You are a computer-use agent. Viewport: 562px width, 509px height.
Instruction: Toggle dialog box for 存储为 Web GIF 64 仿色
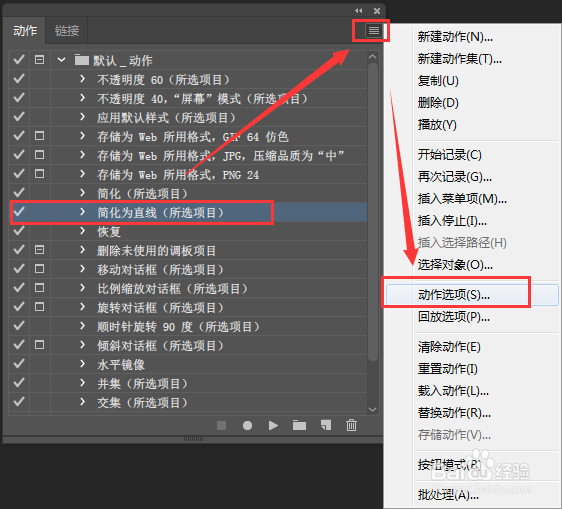point(39,136)
